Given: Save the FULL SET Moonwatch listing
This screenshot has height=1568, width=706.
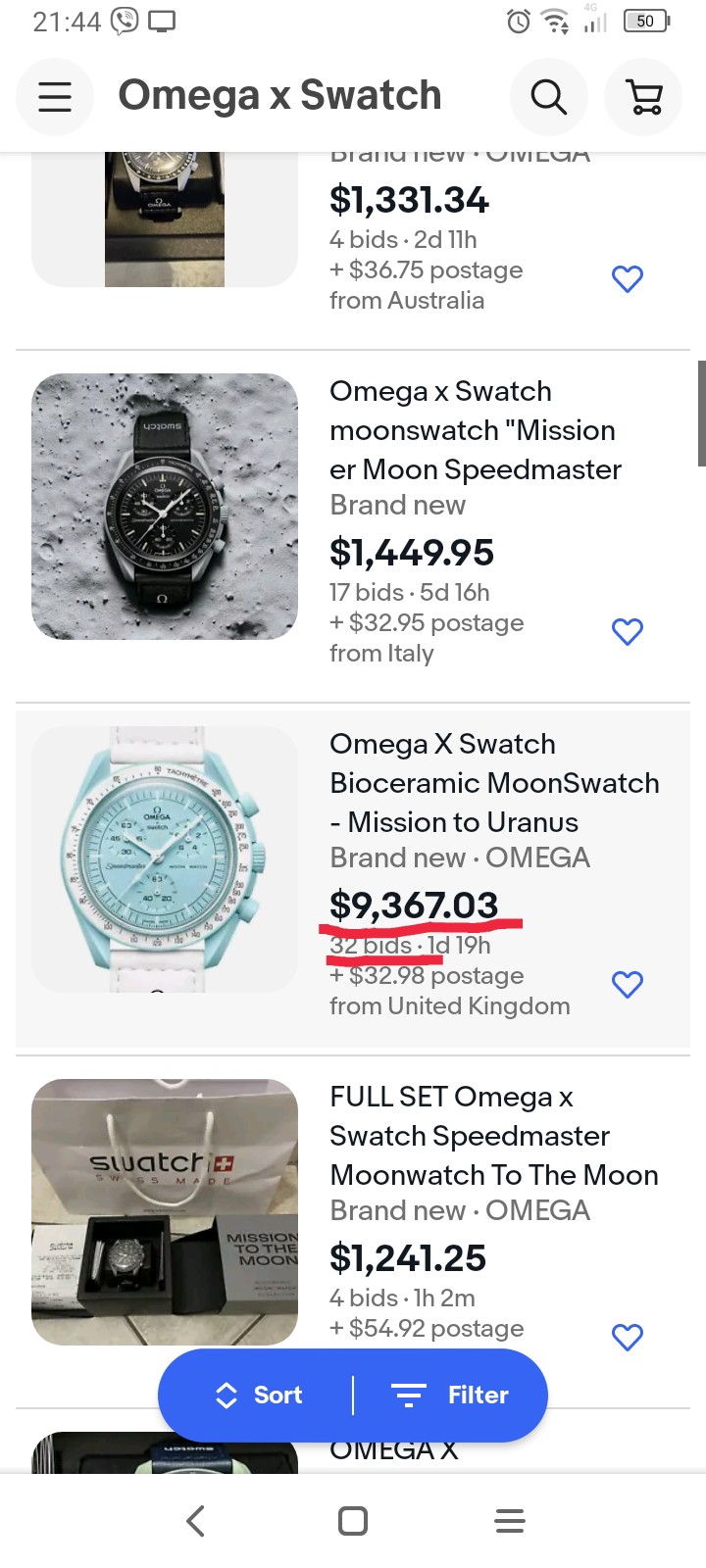Looking at the screenshot, I should pos(628,1338).
